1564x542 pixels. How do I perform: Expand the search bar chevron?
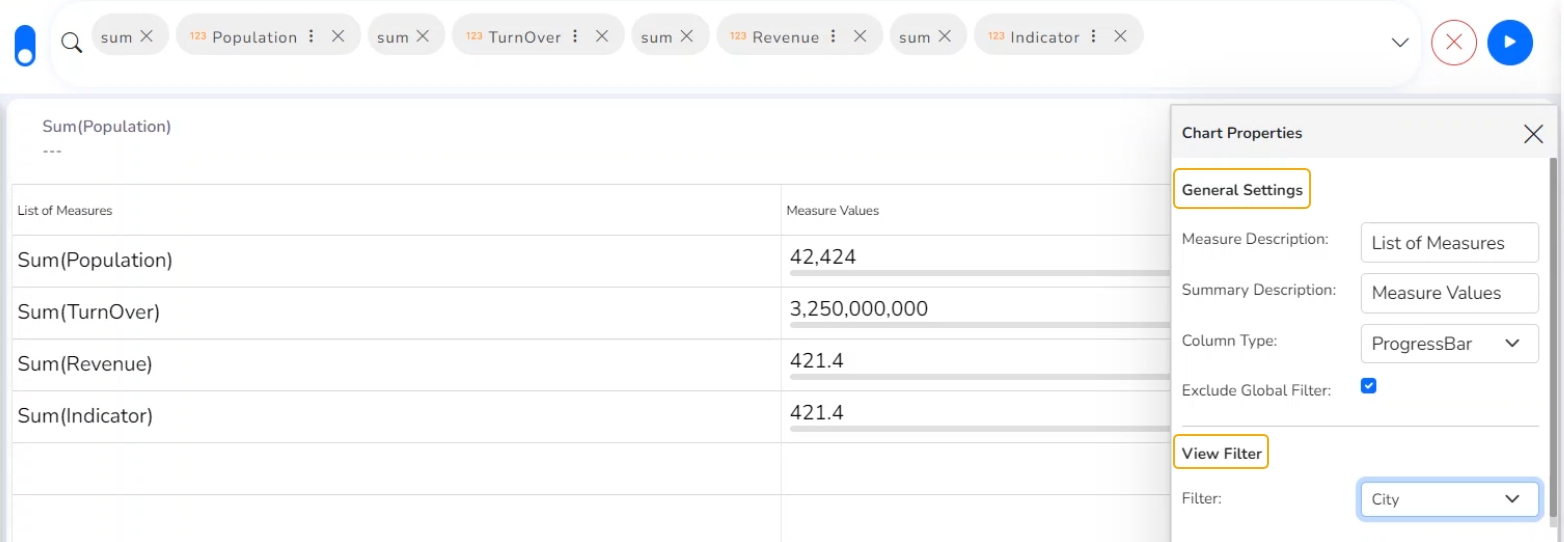[1400, 43]
